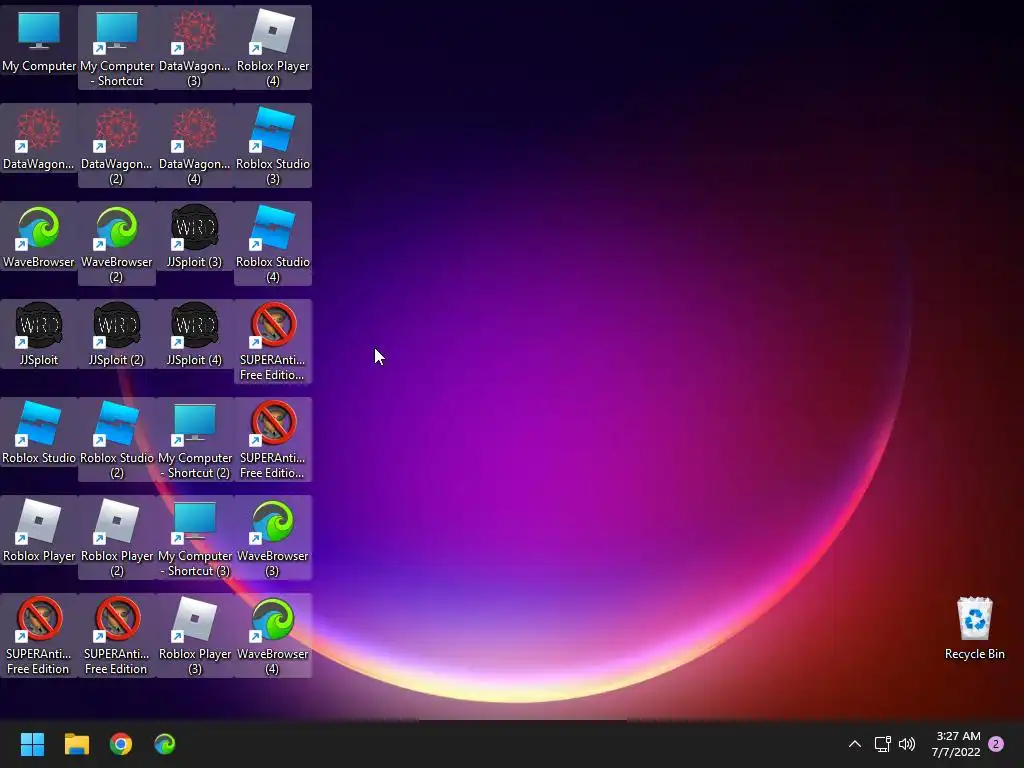Select the WaveBrowser (4) shortcut
The image size is (1024, 768).
pos(273,635)
